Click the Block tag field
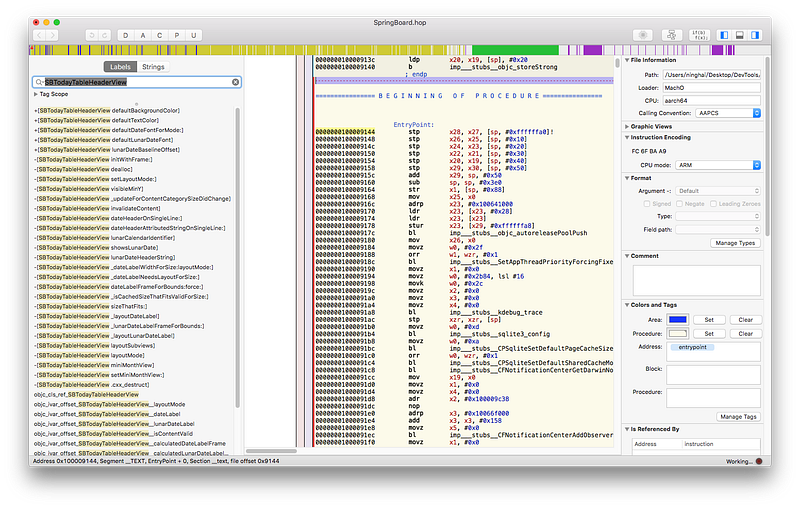 (x=713, y=375)
